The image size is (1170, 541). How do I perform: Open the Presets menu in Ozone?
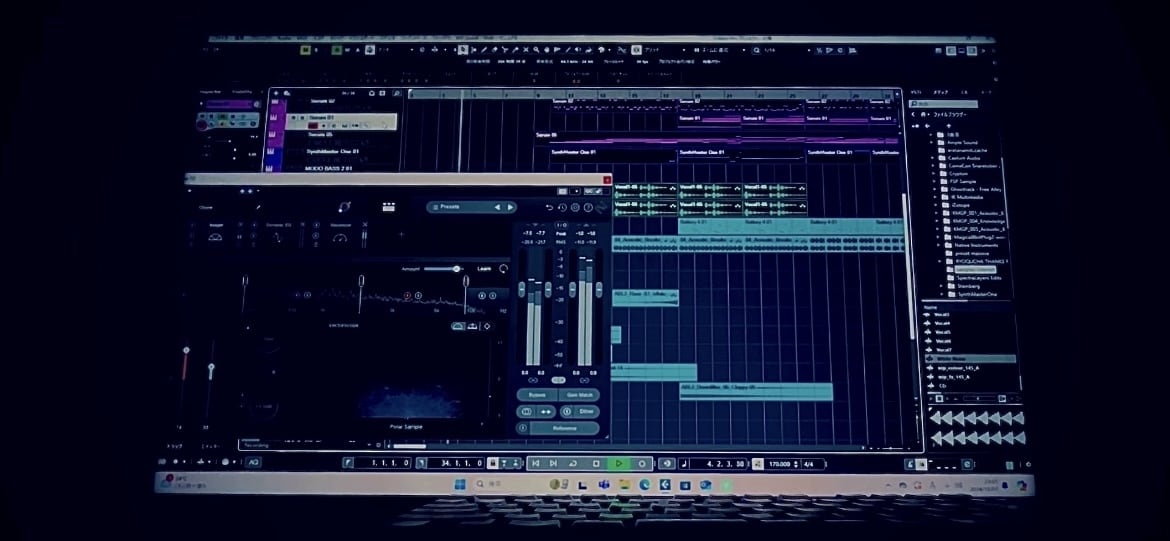451,207
